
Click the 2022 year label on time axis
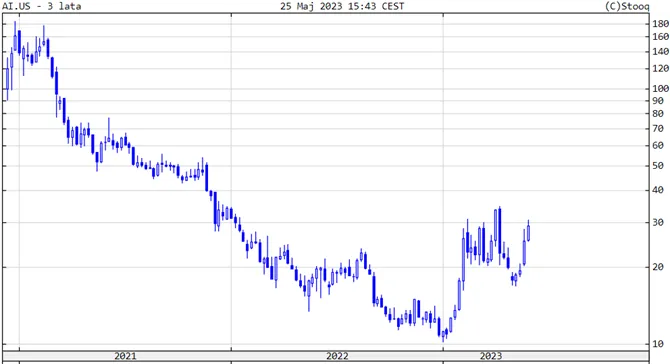tap(337, 356)
